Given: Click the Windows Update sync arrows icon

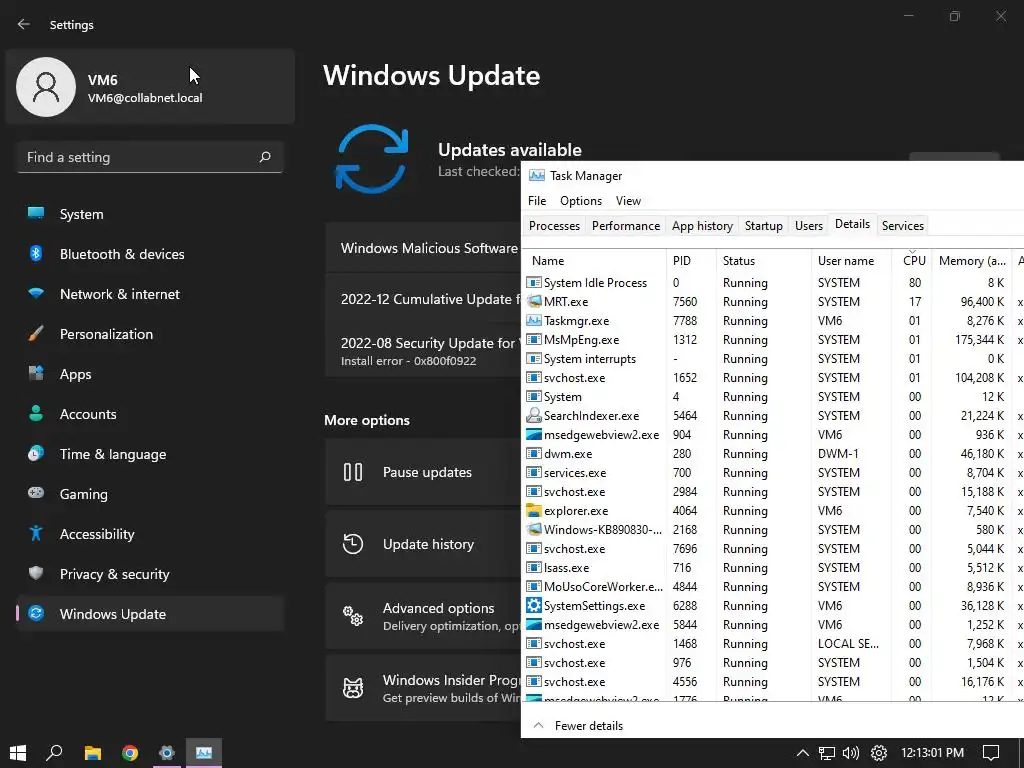Looking at the screenshot, I should pyautogui.click(x=372, y=159).
